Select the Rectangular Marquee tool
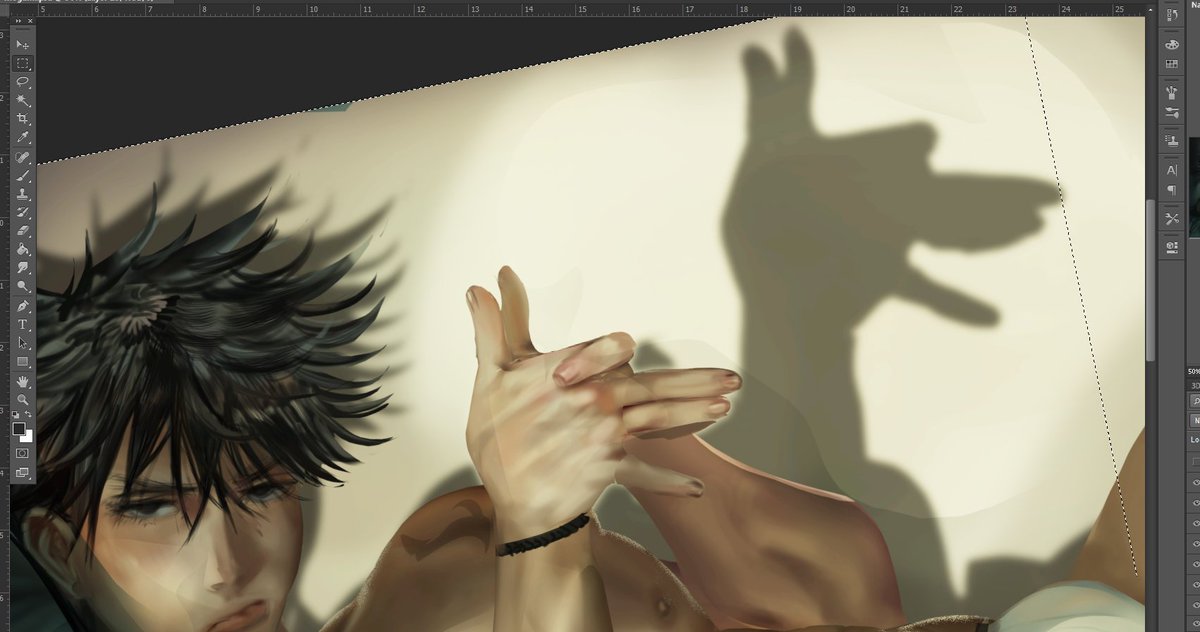The width and height of the screenshot is (1200, 632). (23, 63)
